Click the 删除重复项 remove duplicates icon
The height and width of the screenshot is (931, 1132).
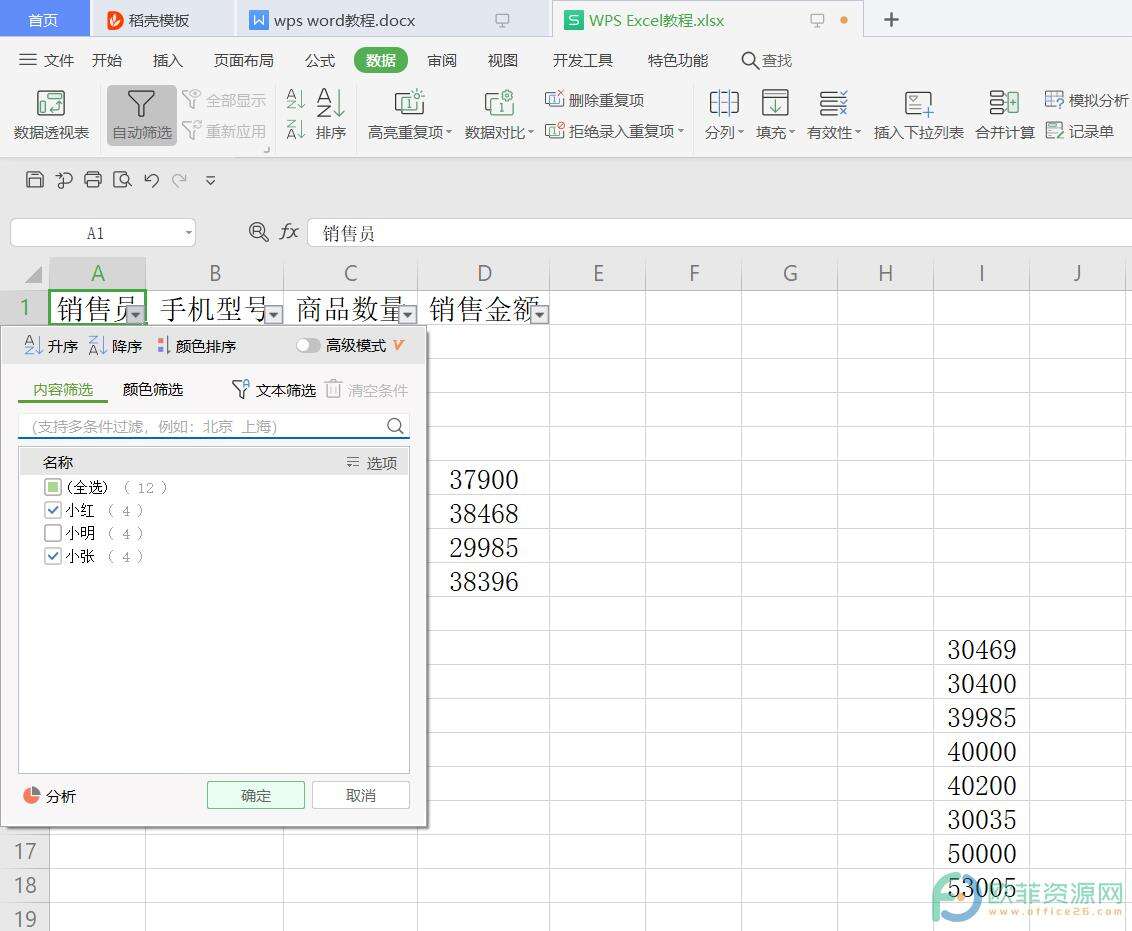(x=556, y=100)
